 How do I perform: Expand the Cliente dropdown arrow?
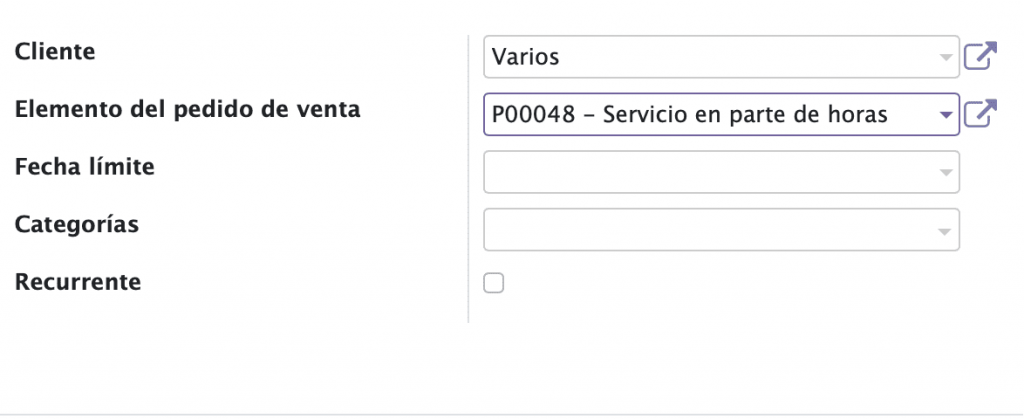pos(945,57)
